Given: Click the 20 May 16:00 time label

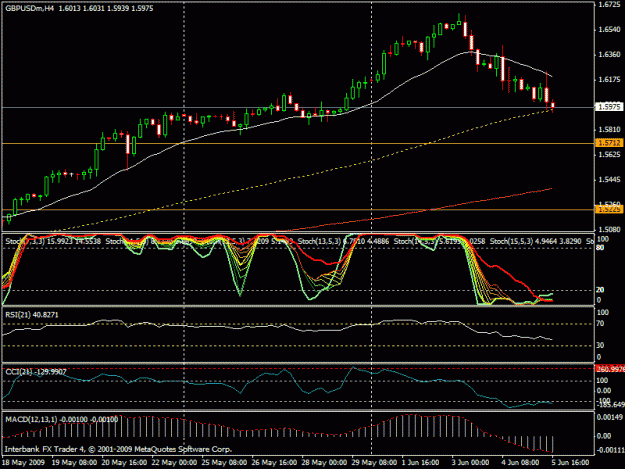Looking at the screenshot, I should point(124,463).
